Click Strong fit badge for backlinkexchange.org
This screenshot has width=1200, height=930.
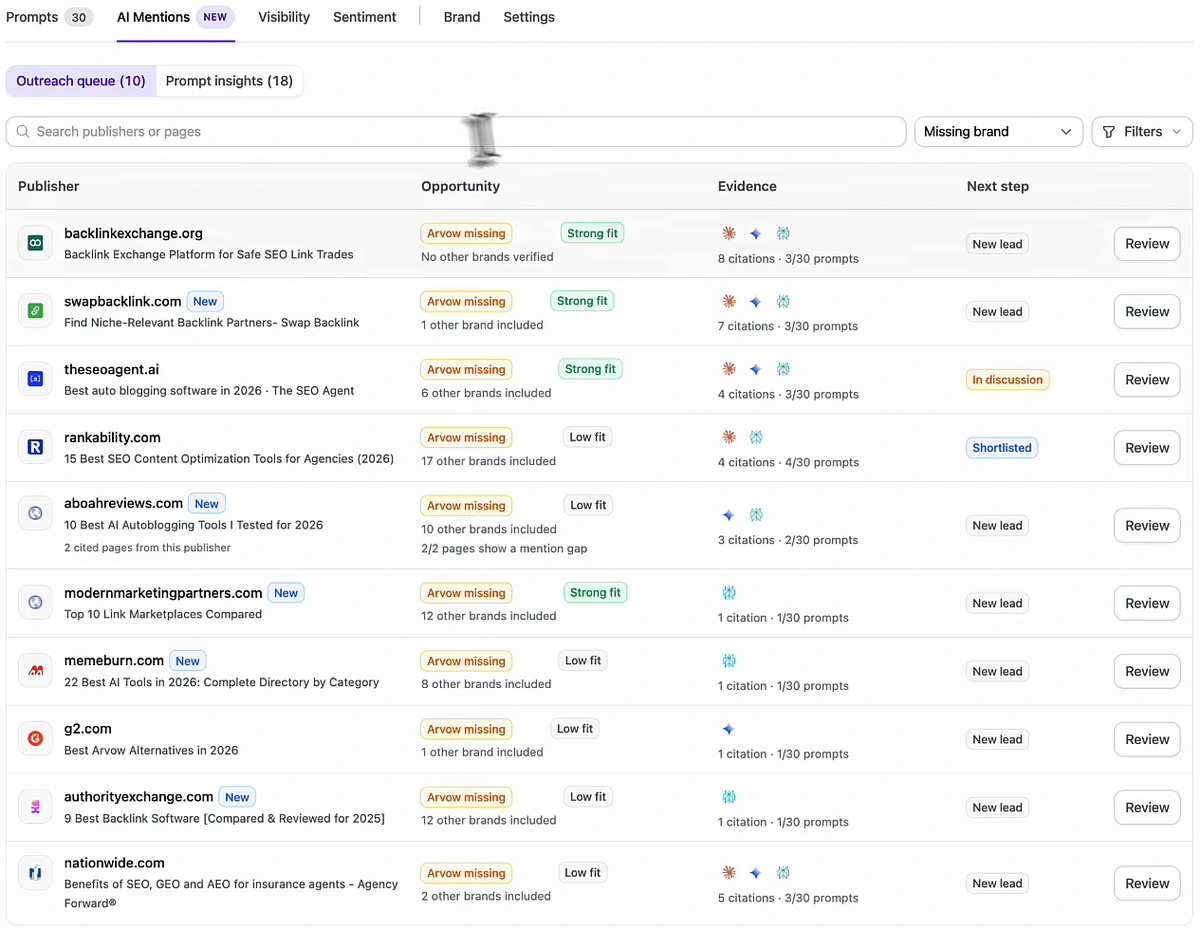coord(592,233)
